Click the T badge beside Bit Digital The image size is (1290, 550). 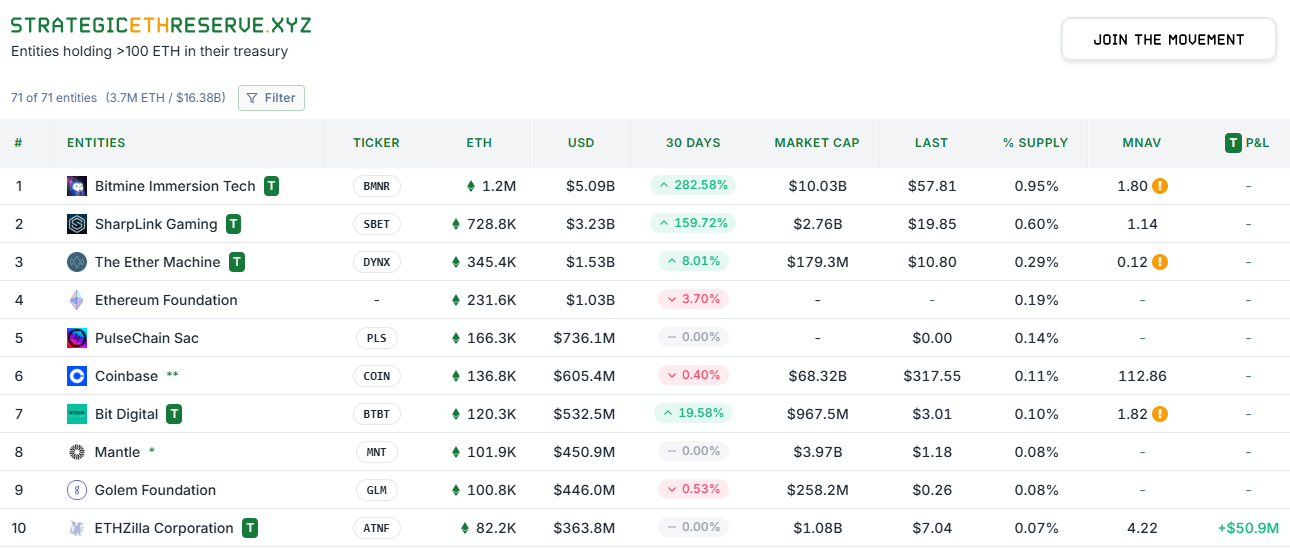coord(174,414)
